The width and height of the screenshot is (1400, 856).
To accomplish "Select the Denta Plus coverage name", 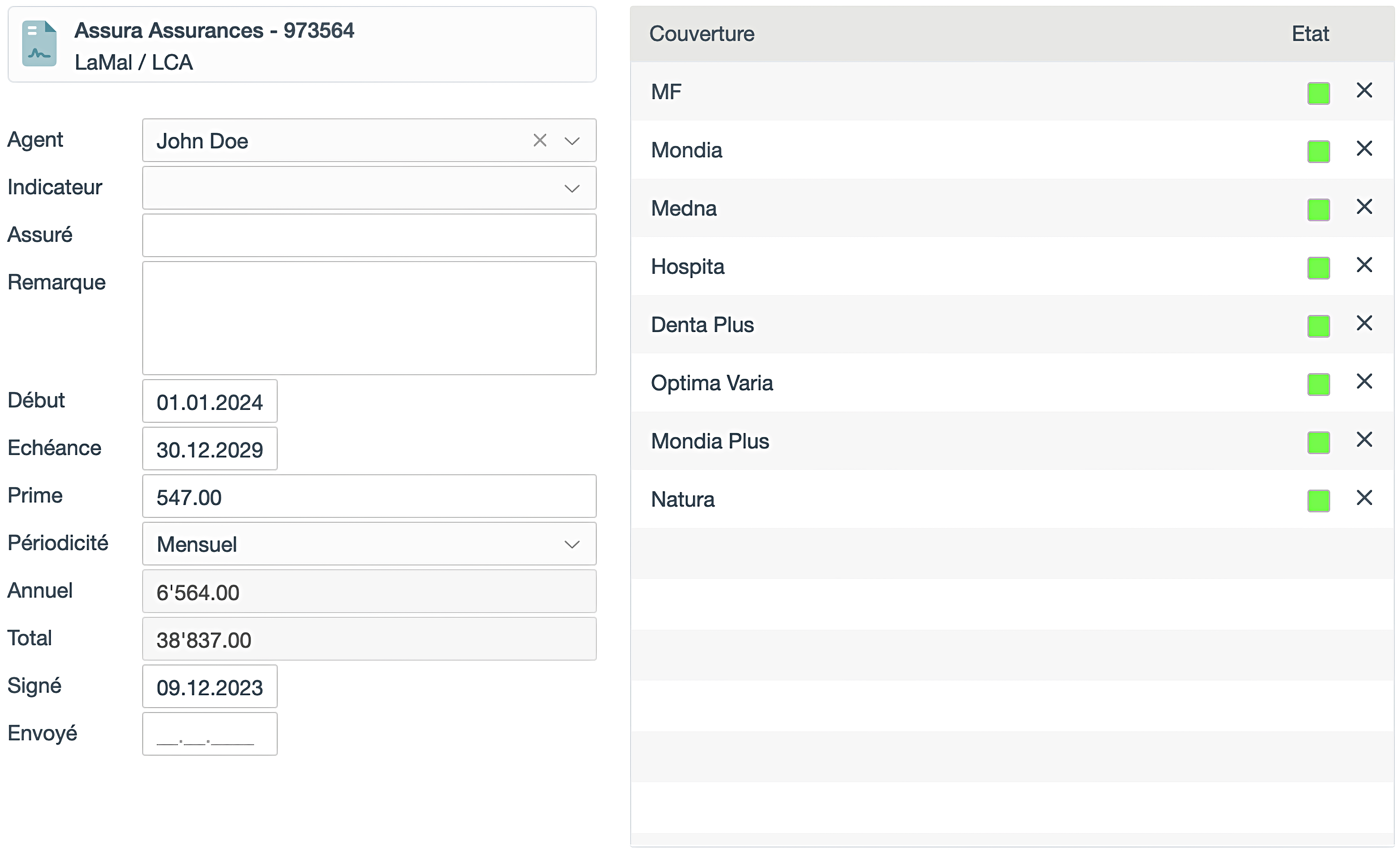I will pos(702,325).
